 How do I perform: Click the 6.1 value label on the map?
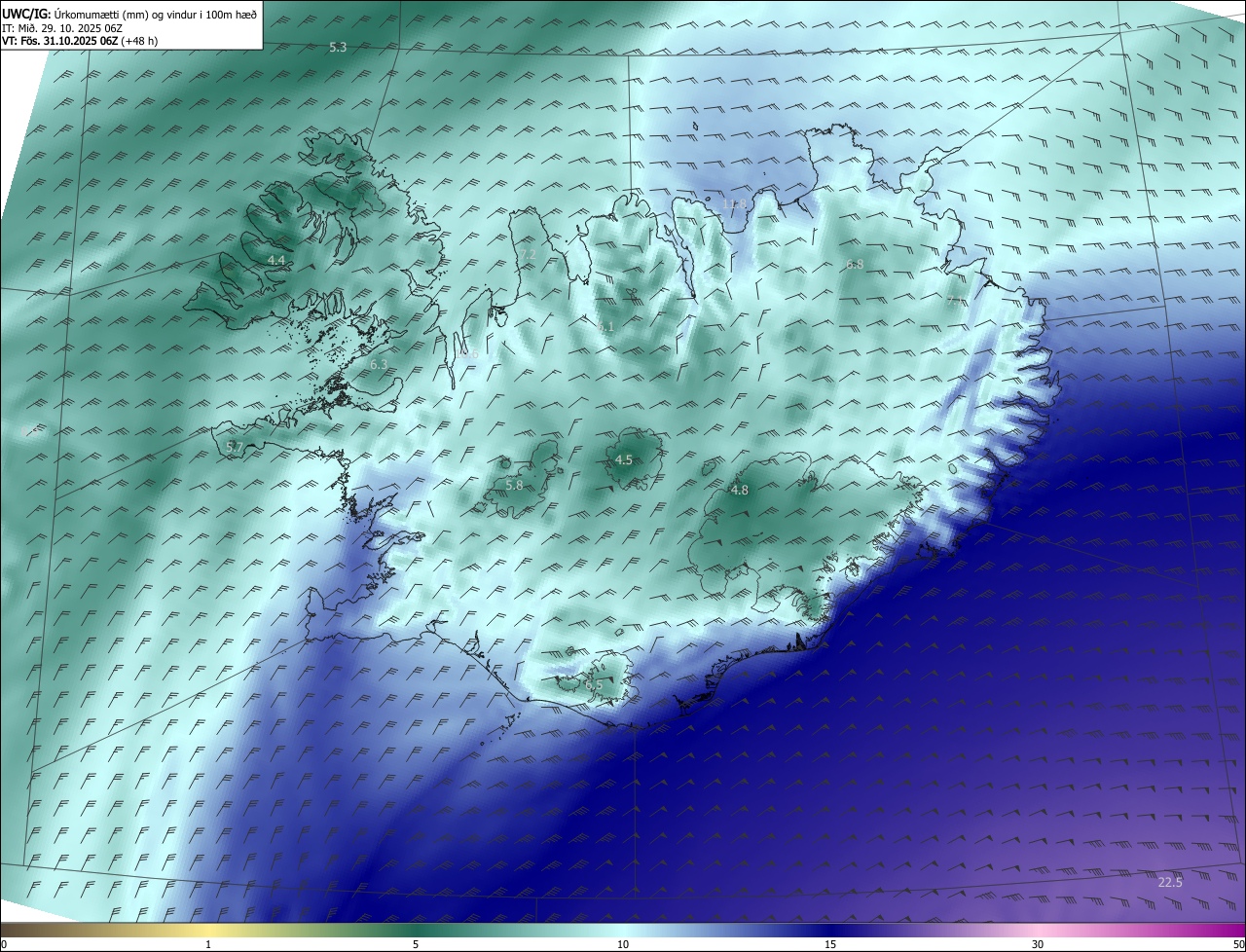(x=605, y=328)
